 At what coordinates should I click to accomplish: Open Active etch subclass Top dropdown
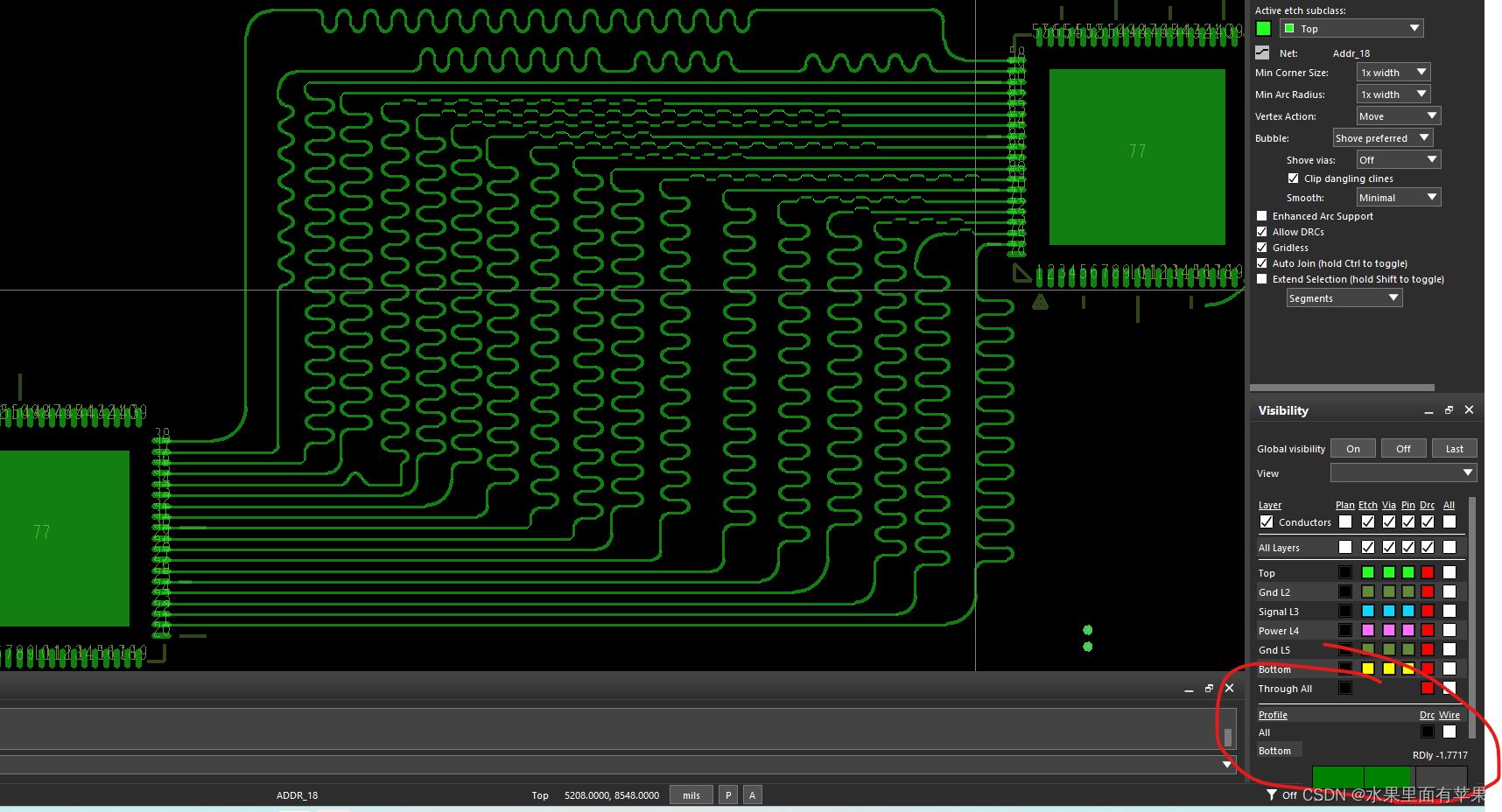1351,29
